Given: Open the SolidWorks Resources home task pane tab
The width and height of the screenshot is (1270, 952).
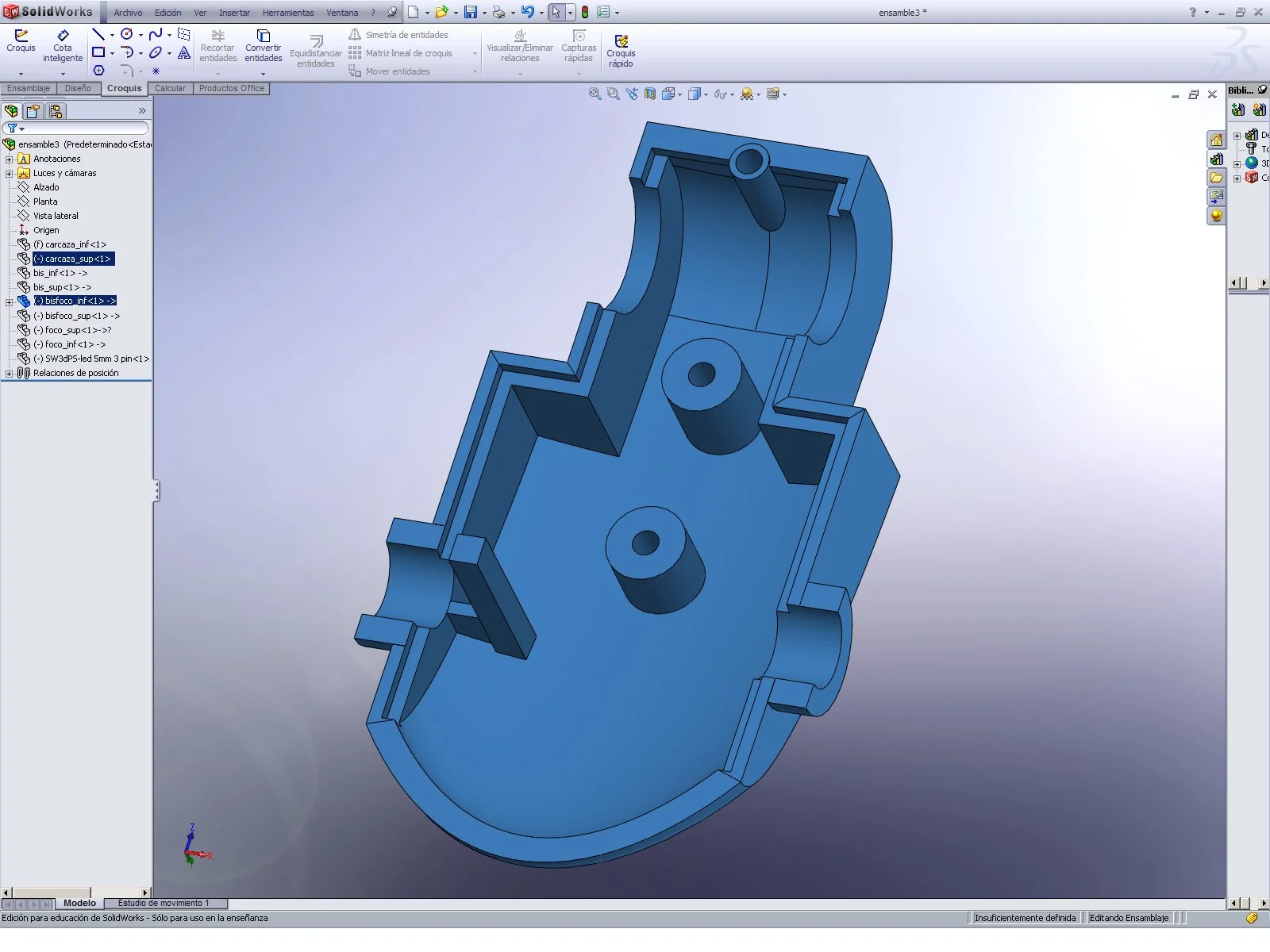Looking at the screenshot, I should pyautogui.click(x=1216, y=140).
